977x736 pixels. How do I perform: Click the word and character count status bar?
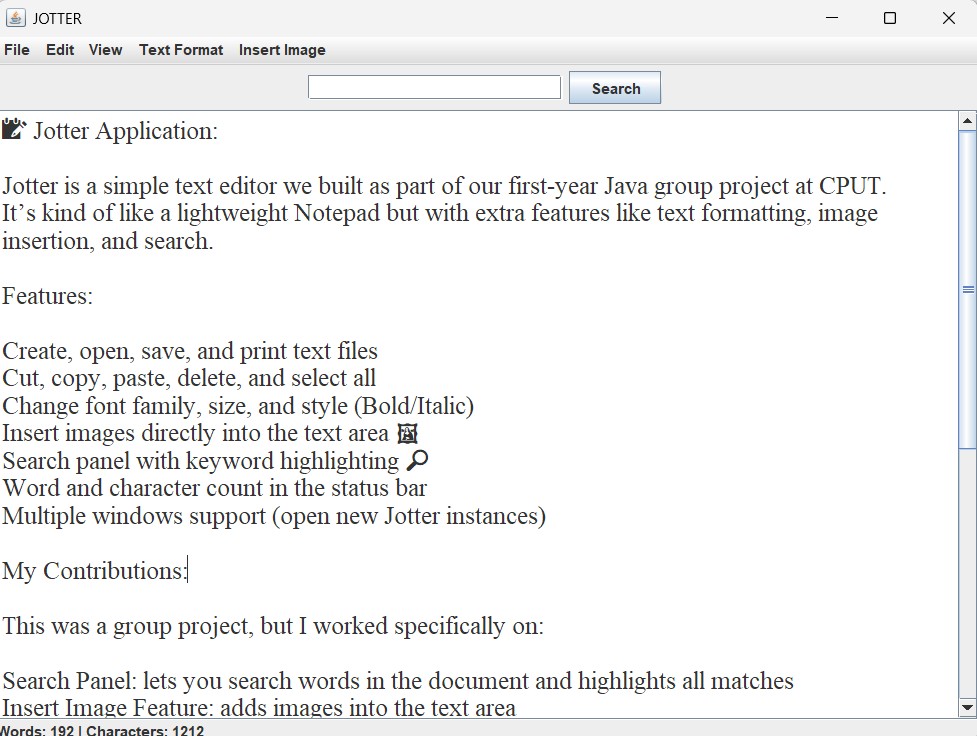pos(102,730)
